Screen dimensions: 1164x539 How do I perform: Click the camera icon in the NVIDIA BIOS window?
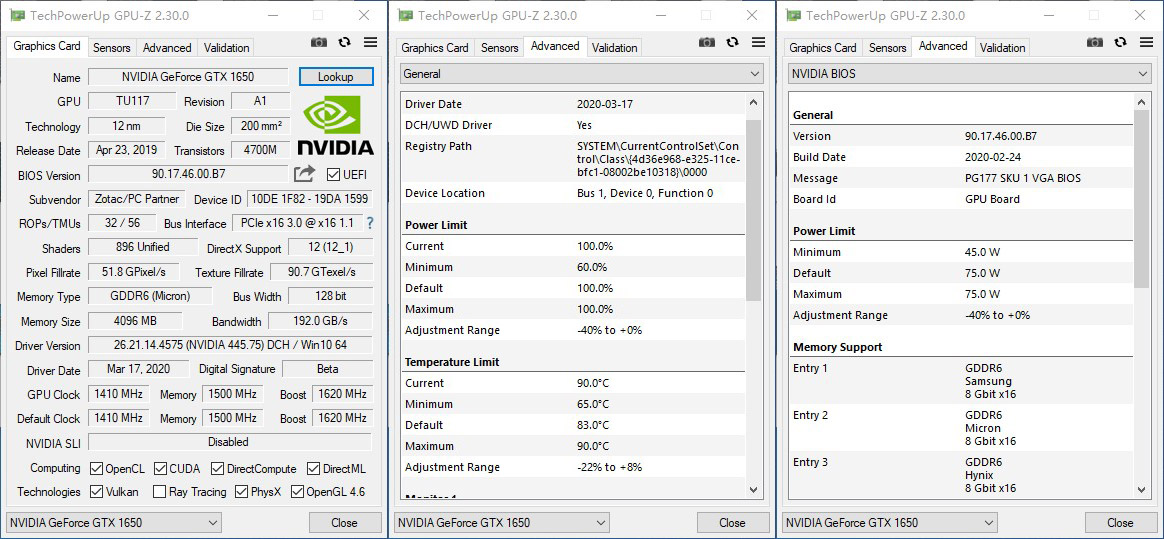[1095, 42]
